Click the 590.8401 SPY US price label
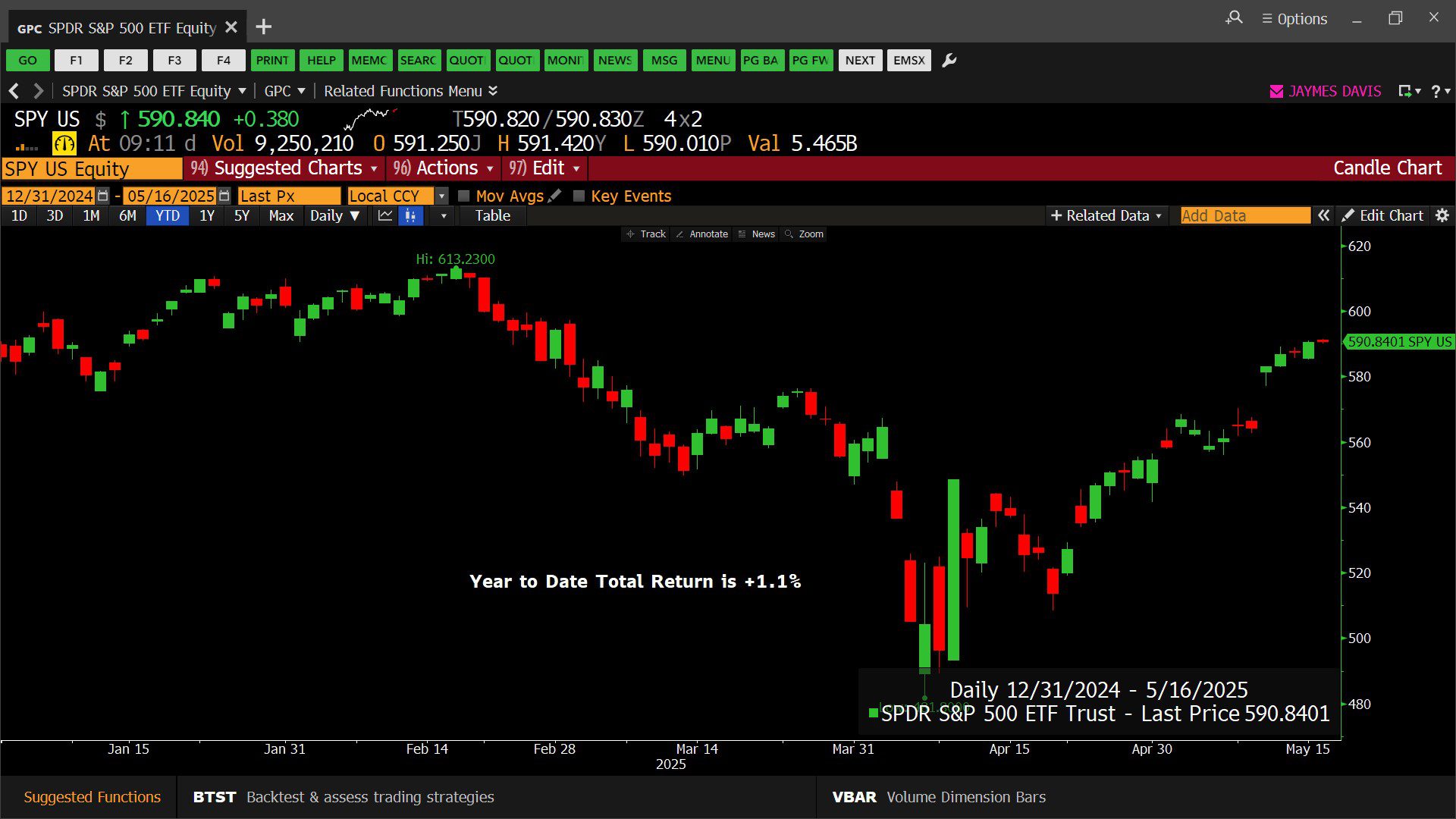Screen dimensions: 1456x819 pos(1399,342)
